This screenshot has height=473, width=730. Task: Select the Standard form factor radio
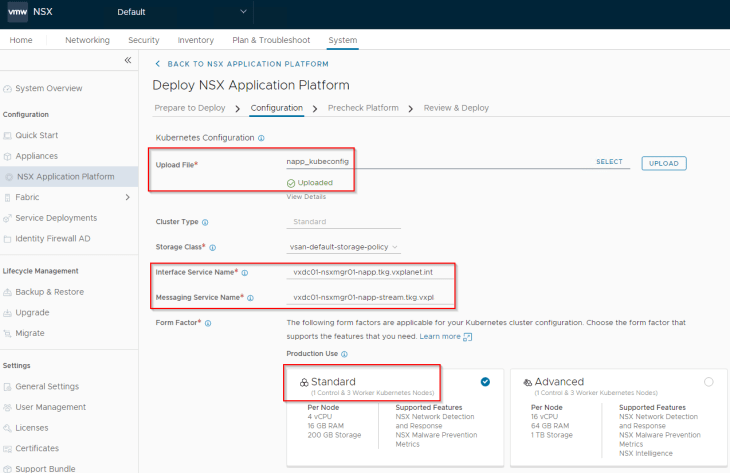[485, 382]
